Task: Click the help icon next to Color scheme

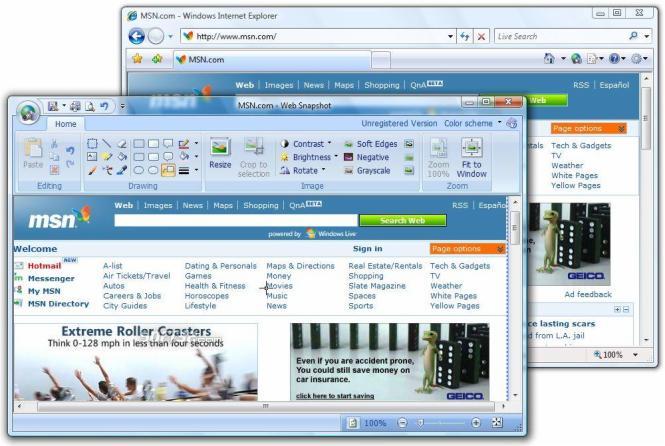Action: (512, 123)
